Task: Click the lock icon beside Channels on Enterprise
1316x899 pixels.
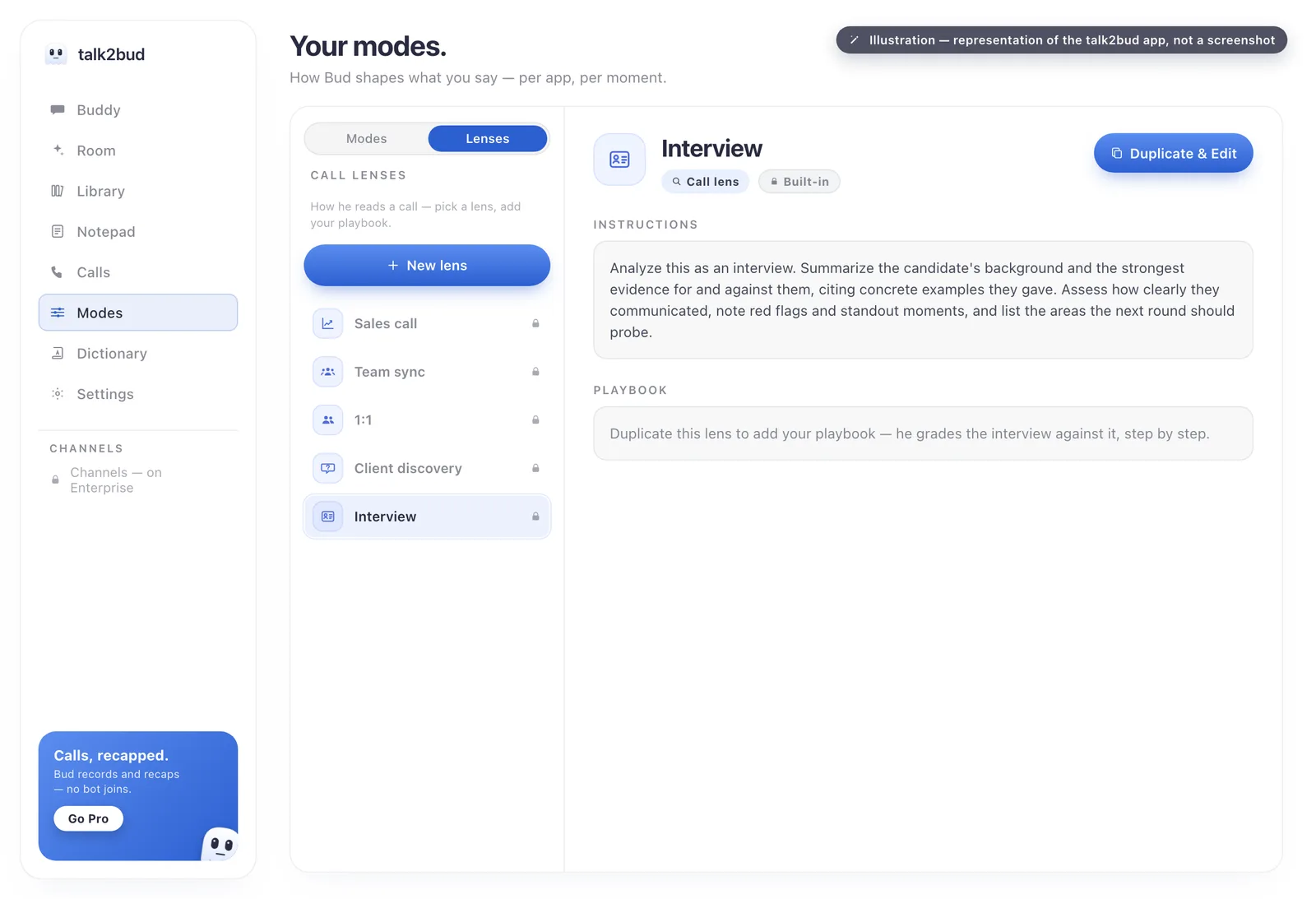Action: 55,480
